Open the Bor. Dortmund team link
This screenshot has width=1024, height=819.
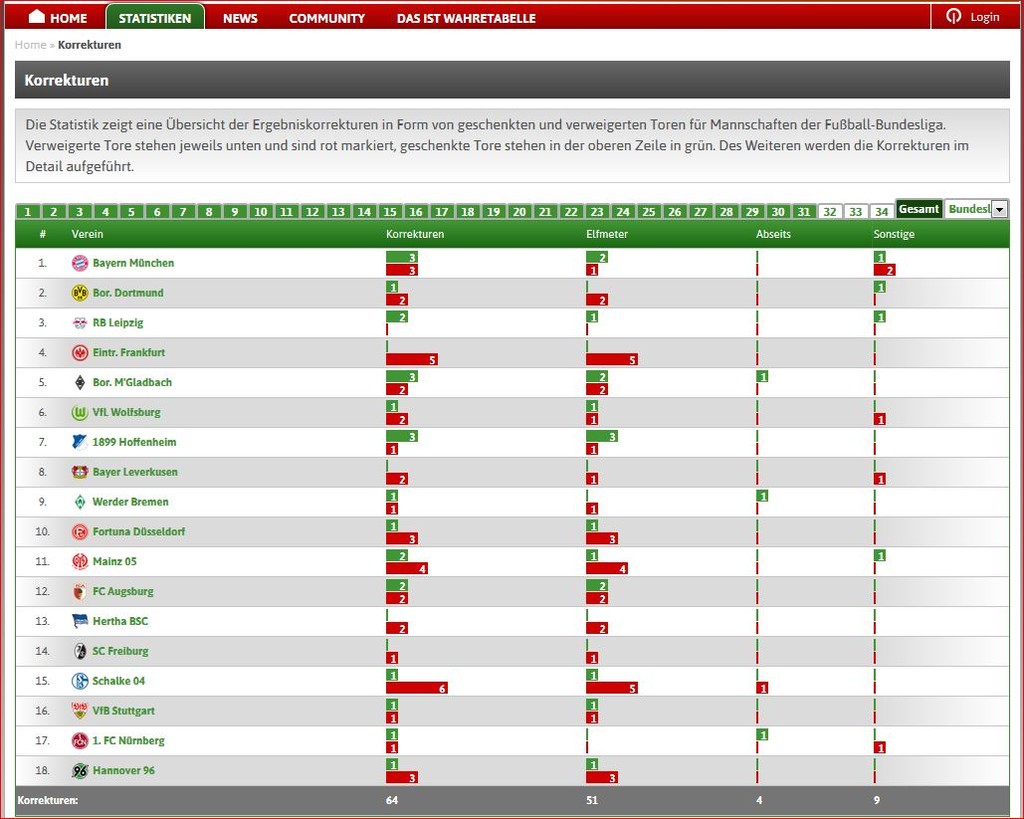point(128,293)
